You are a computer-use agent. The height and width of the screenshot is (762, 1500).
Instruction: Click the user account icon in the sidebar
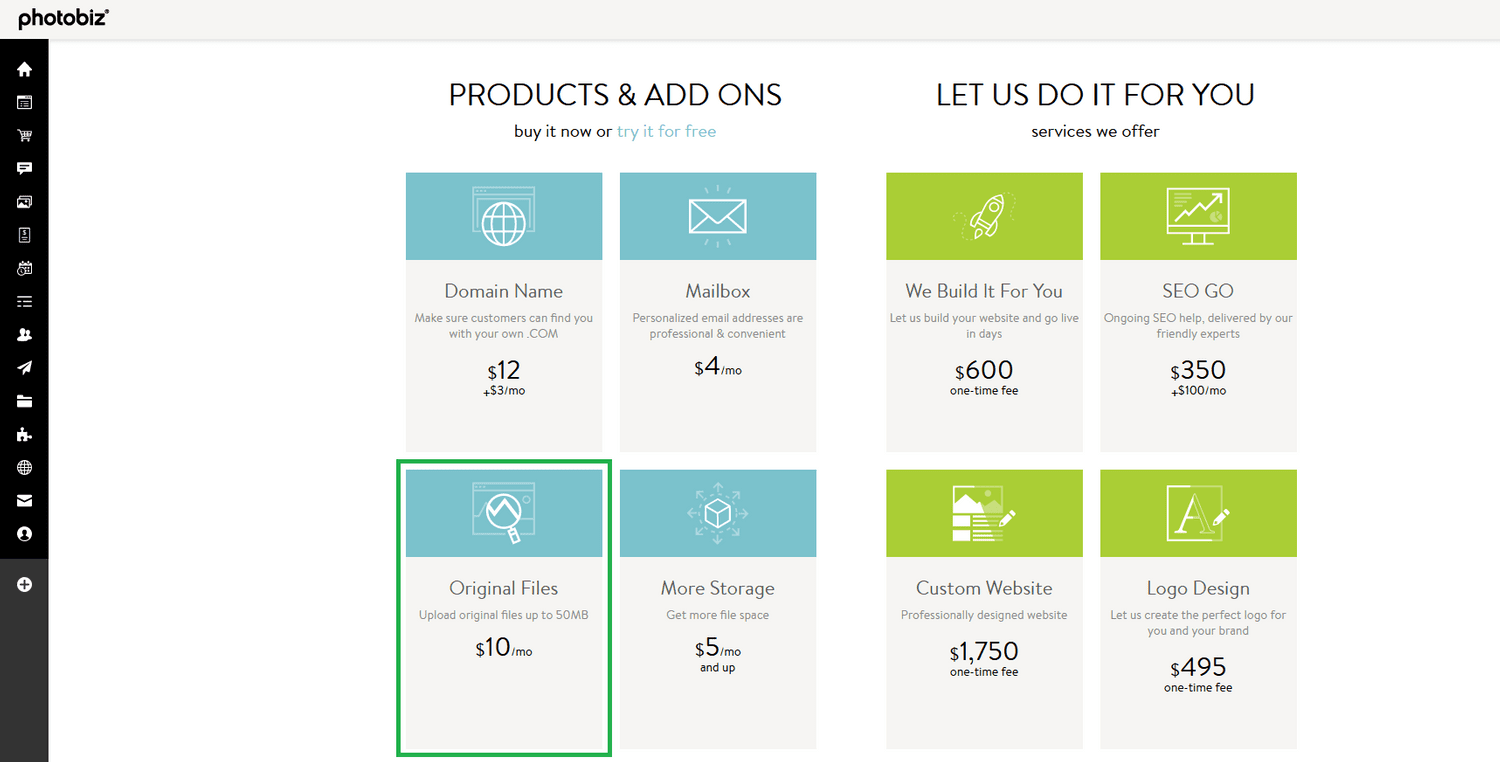click(x=24, y=533)
